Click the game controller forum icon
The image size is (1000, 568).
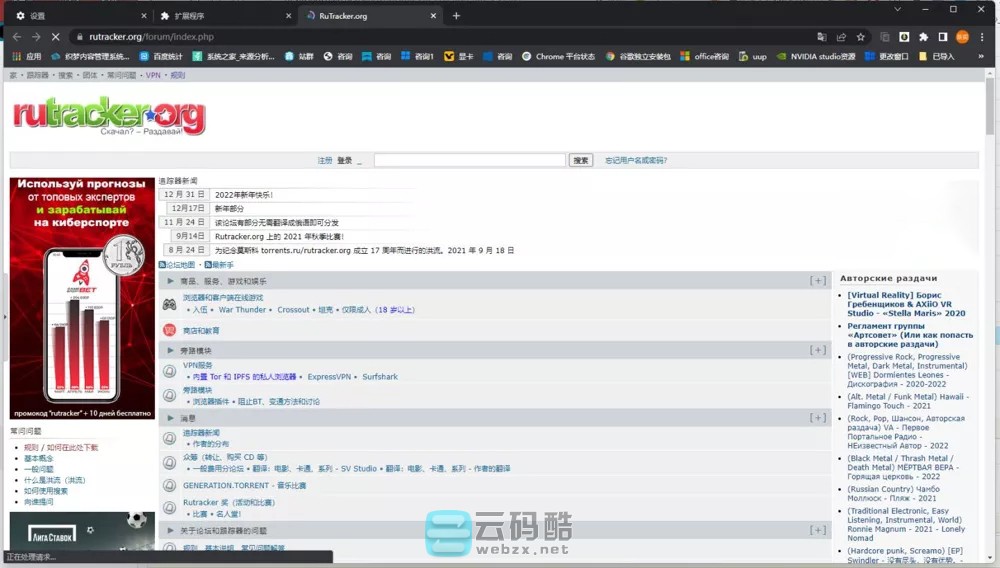coord(169,303)
